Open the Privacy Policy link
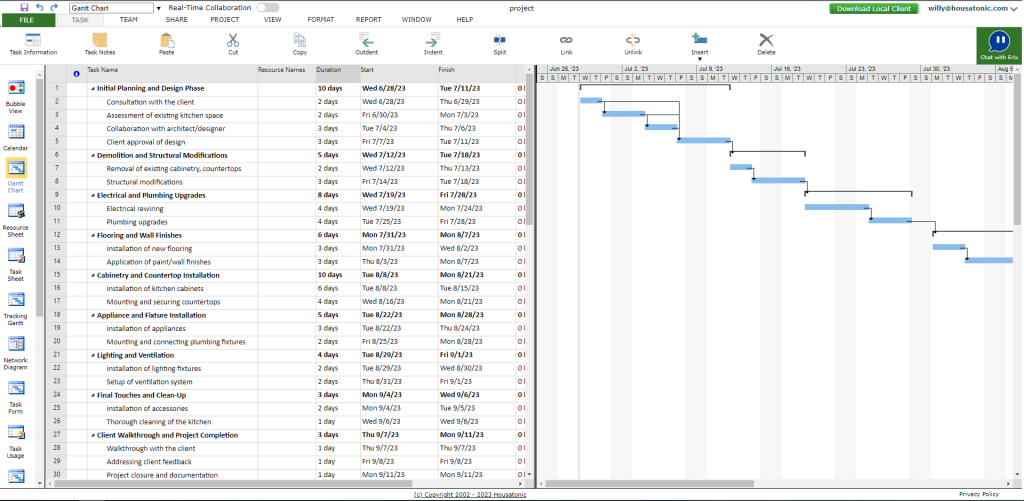Viewport: 1024px width, 501px height. tap(978, 494)
